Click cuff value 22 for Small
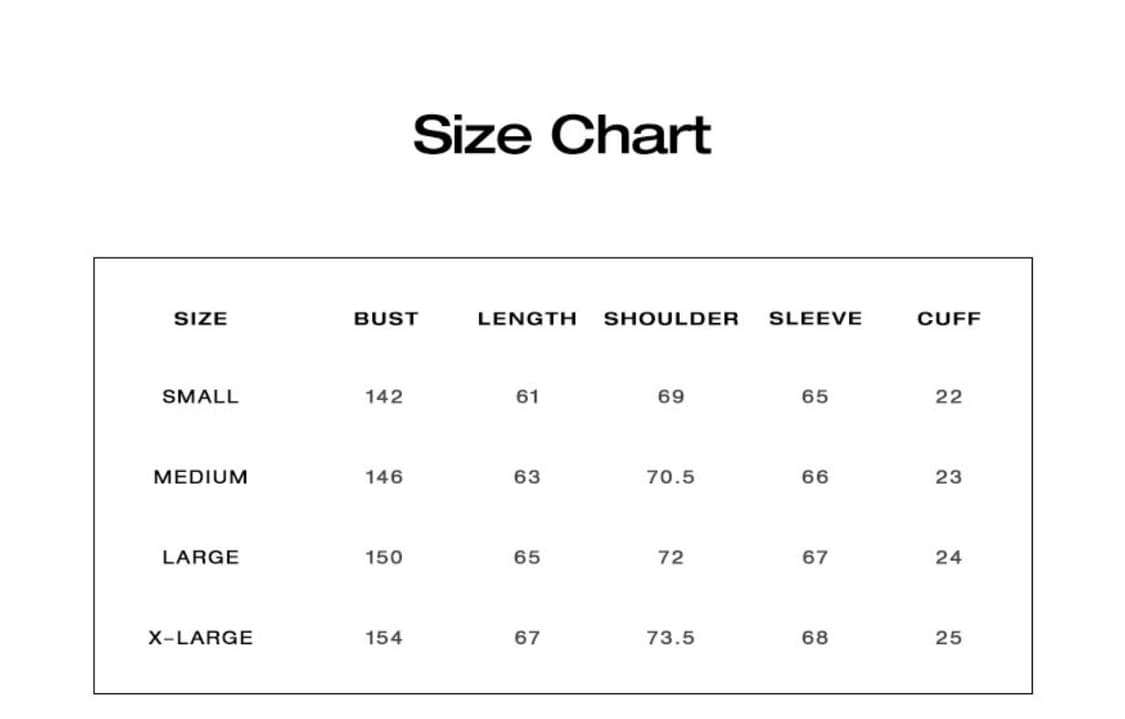 [949, 397]
